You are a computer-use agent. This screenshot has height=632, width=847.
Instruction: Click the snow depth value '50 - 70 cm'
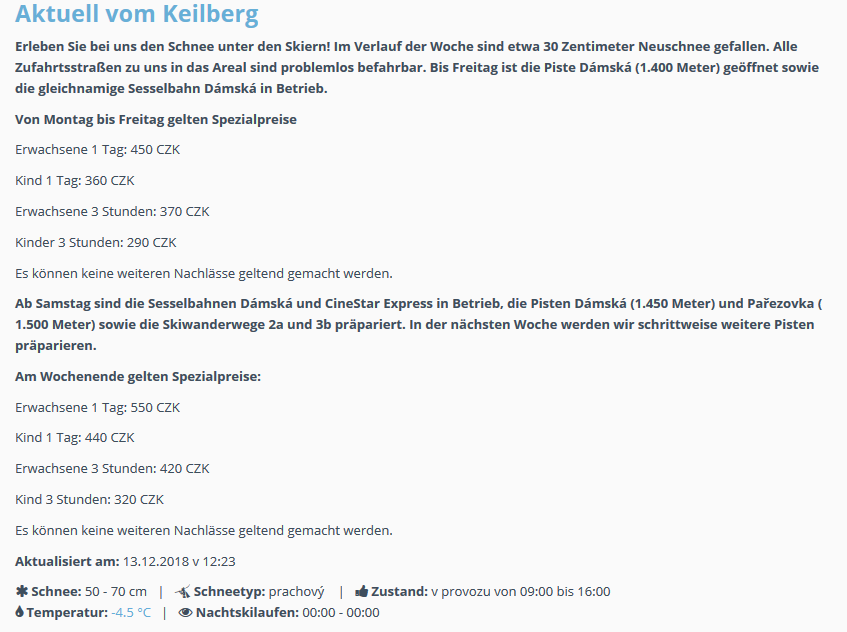(115, 591)
